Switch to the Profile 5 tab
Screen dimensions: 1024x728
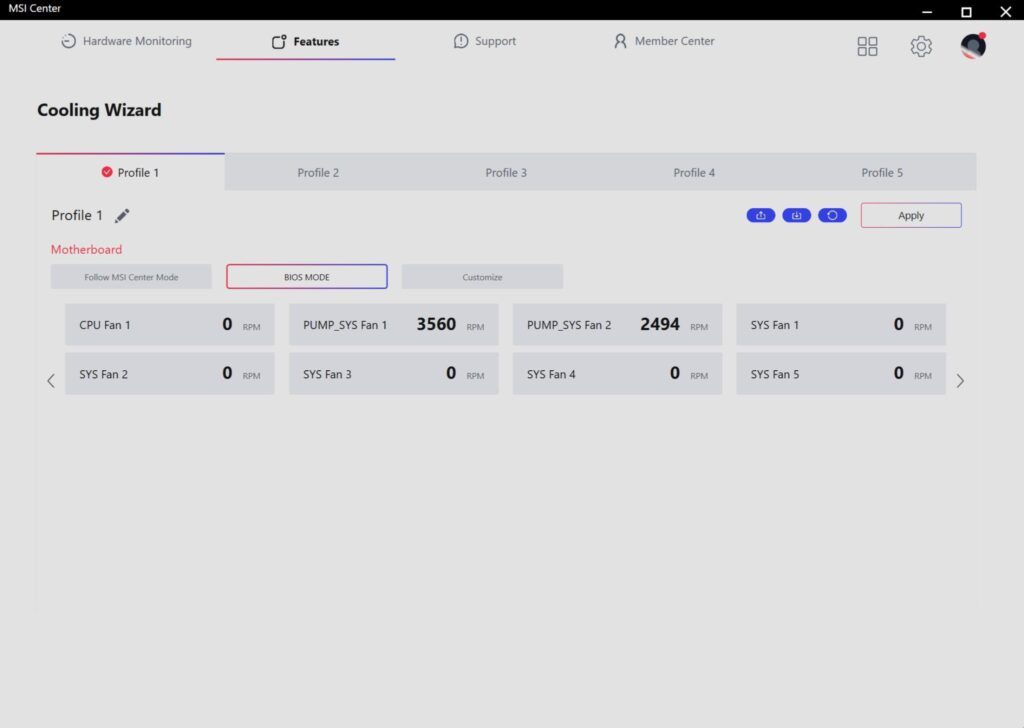click(x=882, y=172)
